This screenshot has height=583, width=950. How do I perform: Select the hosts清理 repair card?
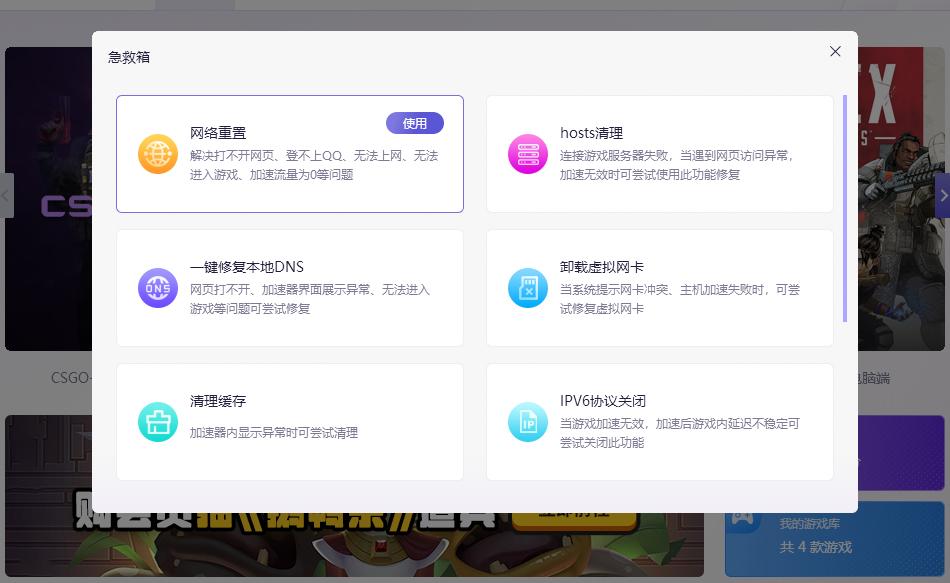click(660, 153)
